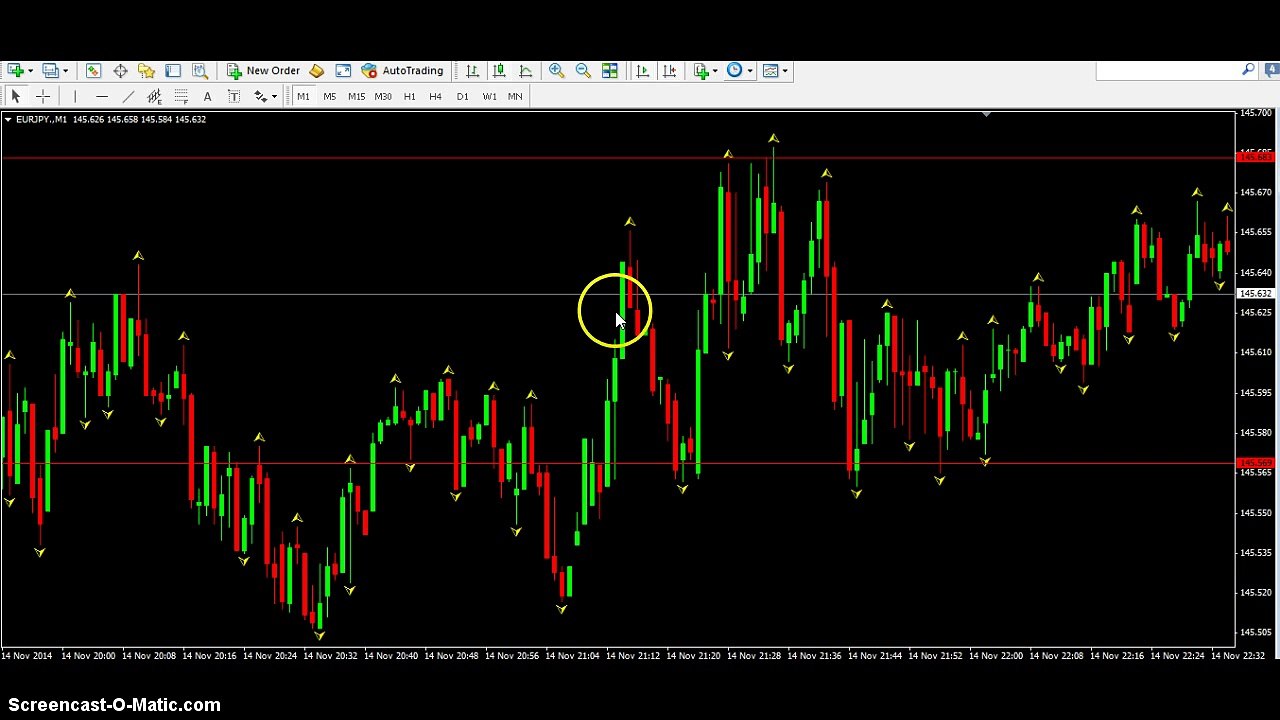1280x720 pixels.
Task: Select the Crosshair tool
Action: (43, 96)
